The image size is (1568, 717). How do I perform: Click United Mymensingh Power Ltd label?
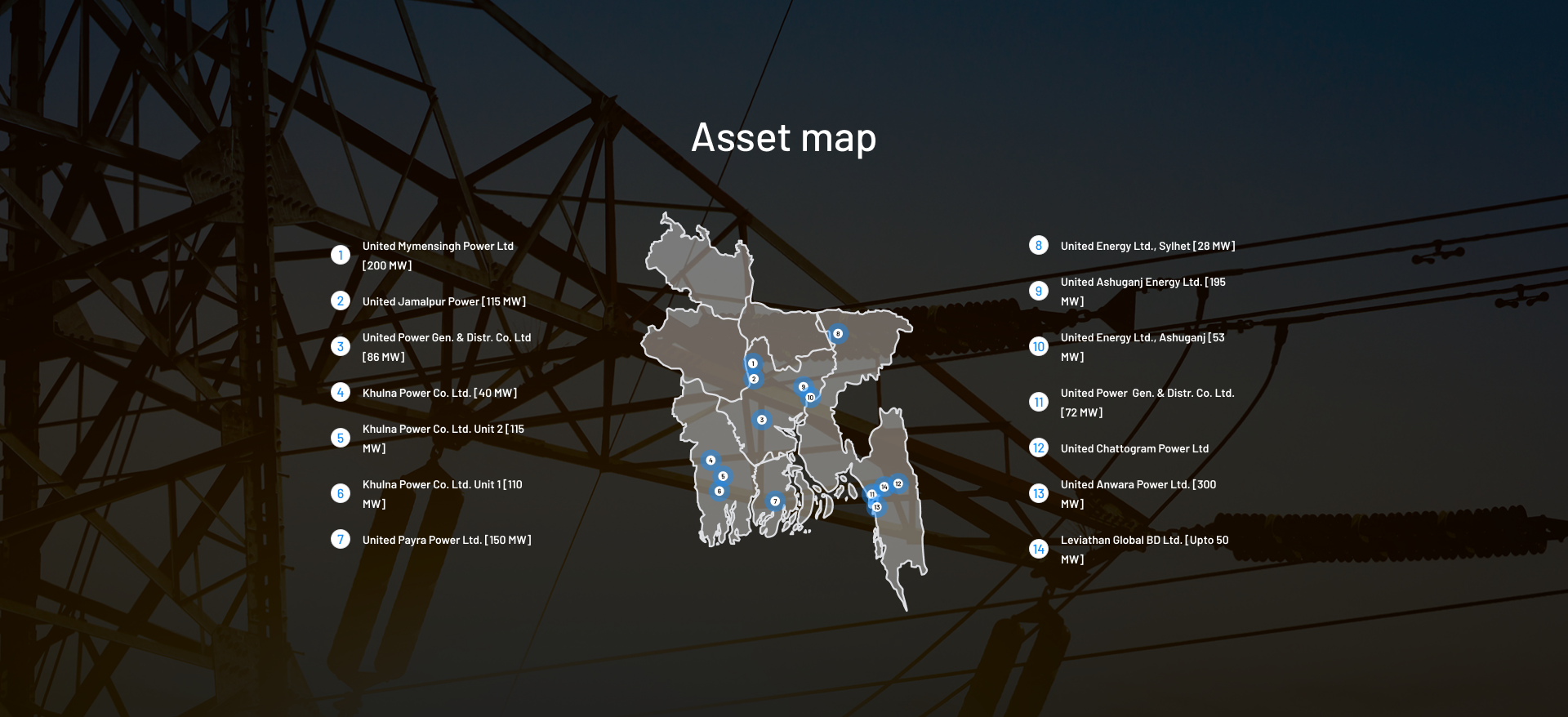[x=438, y=256]
